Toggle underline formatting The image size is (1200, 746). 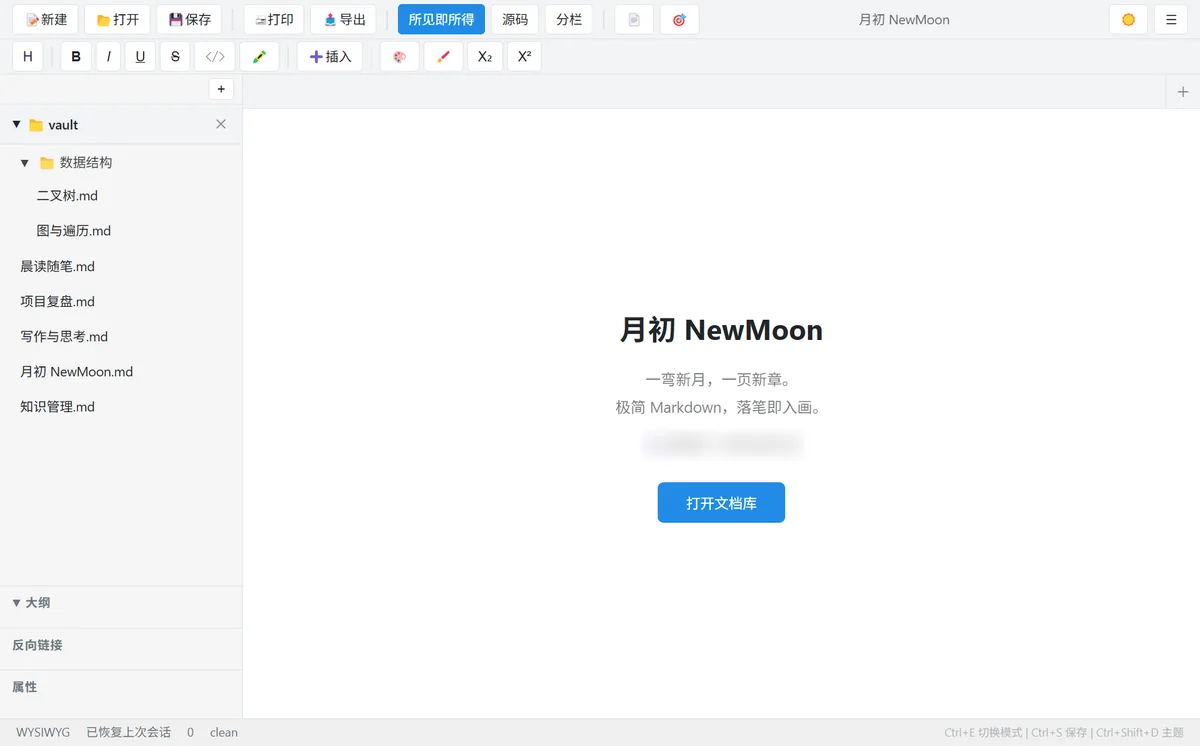[140, 56]
